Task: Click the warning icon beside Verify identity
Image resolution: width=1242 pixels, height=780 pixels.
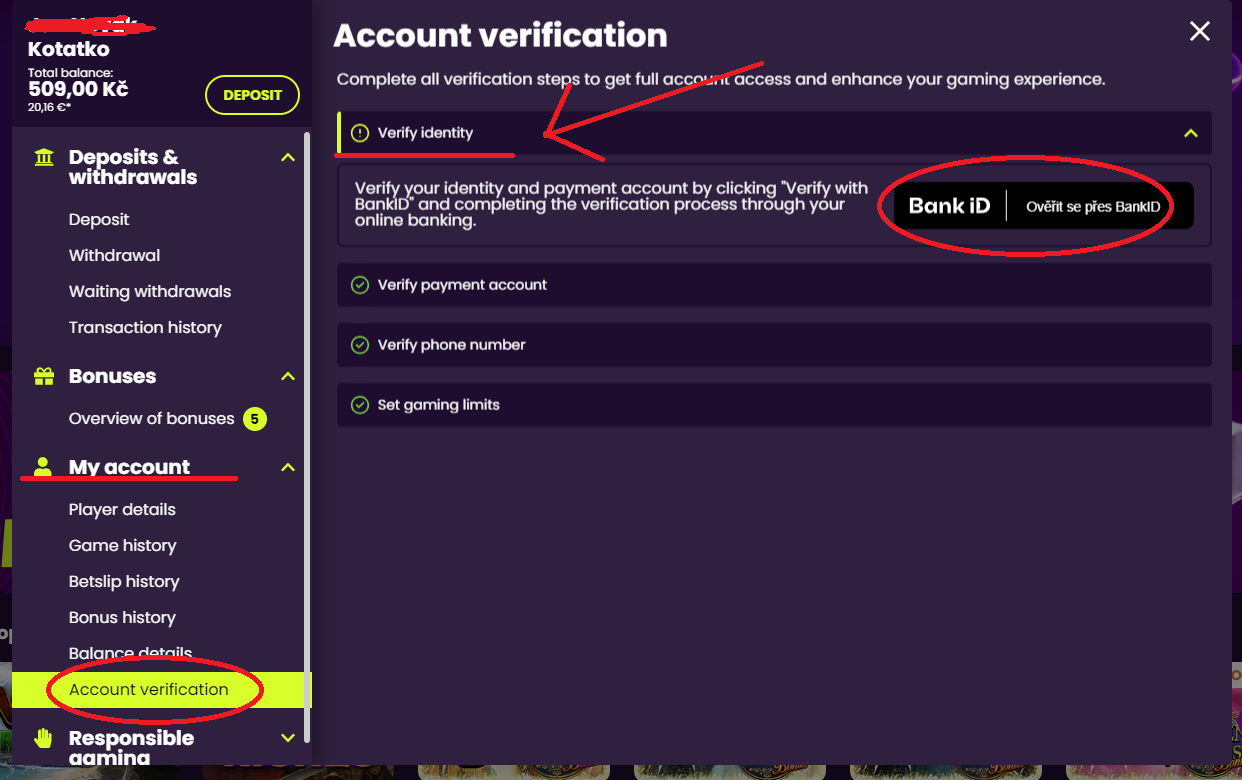Action: [360, 133]
